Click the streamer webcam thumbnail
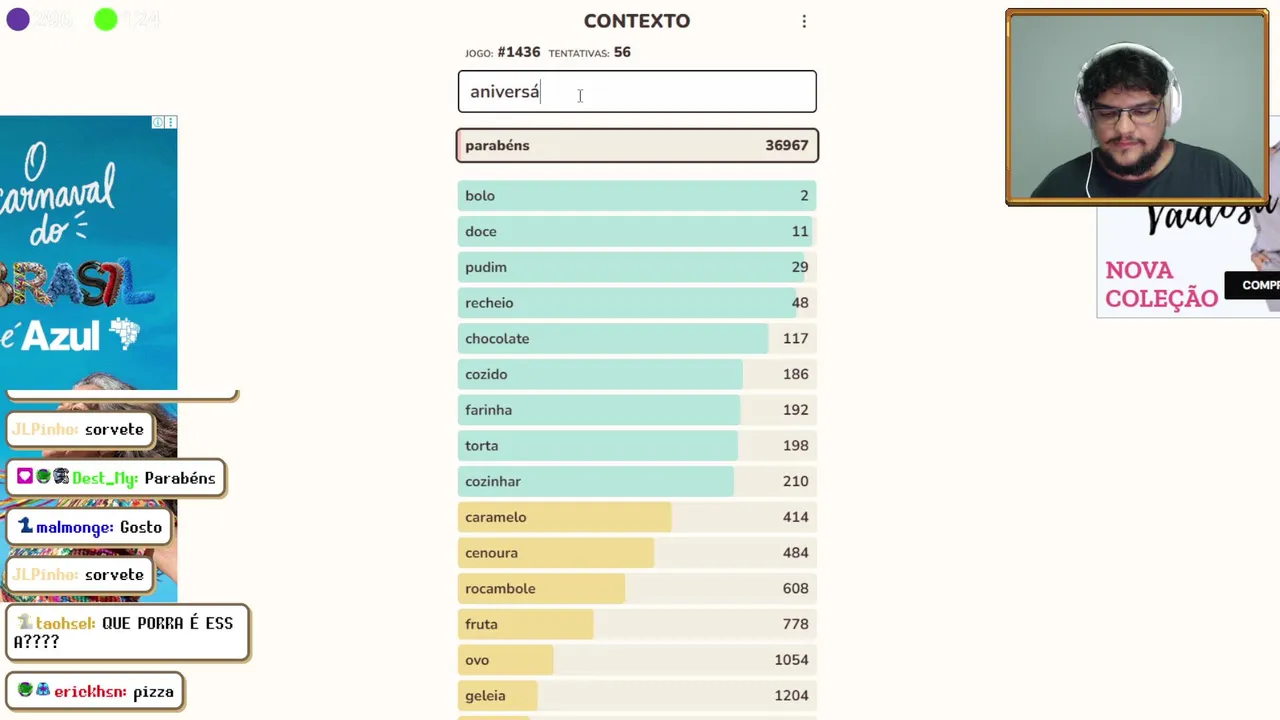The height and width of the screenshot is (720, 1280). point(1136,107)
